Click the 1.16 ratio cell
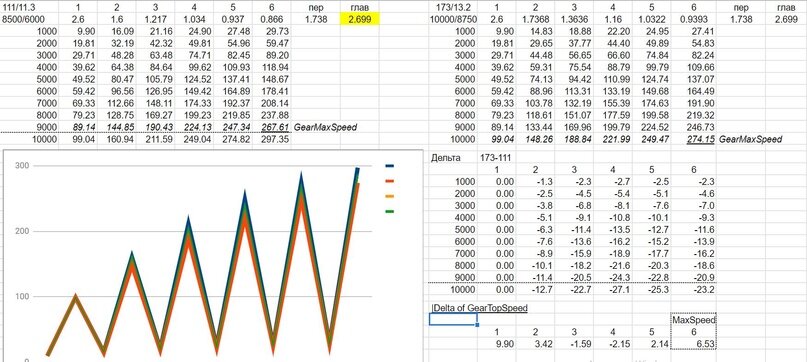 point(612,20)
